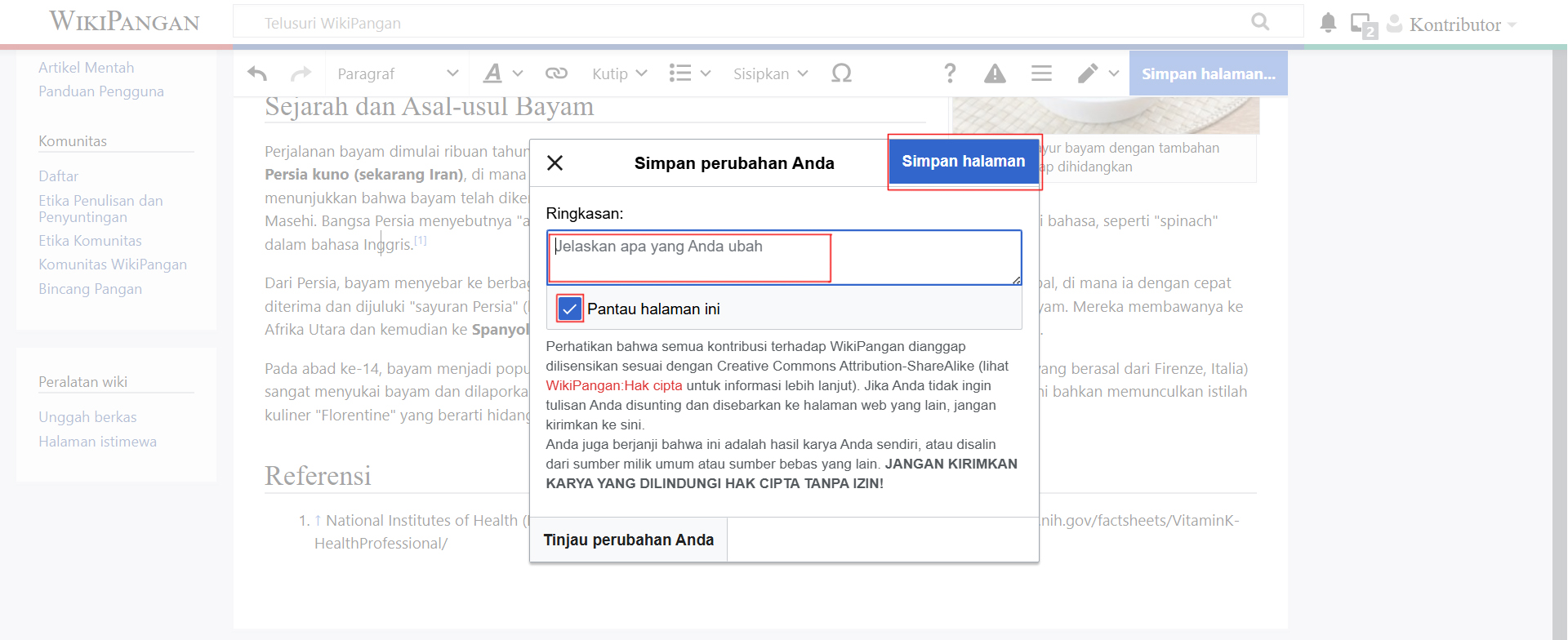Close the save changes dialog
This screenshot has width=1568, height=640.
(x=555, y=163)
